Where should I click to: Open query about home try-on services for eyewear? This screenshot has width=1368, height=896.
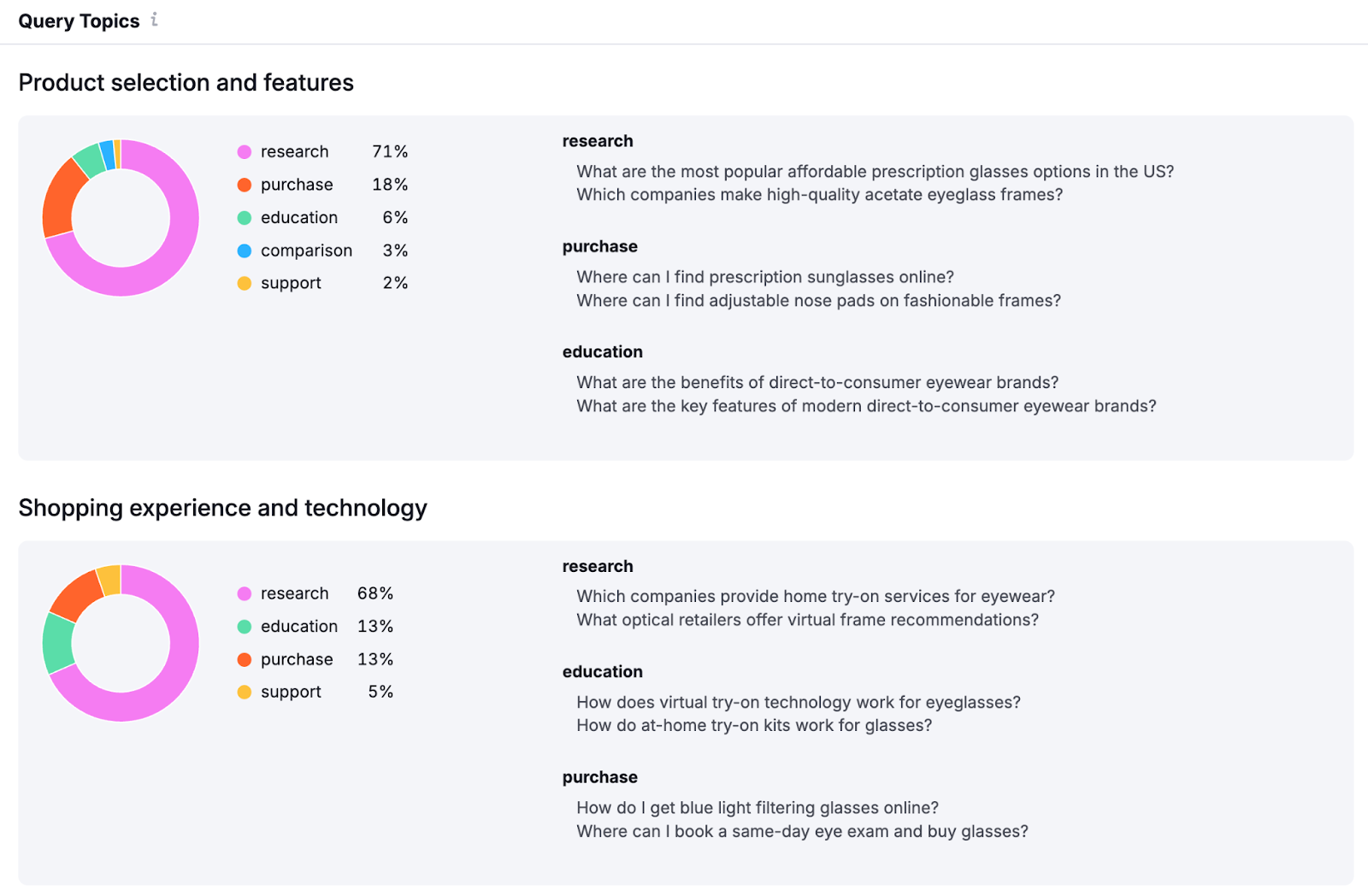(x=815, y=596)
